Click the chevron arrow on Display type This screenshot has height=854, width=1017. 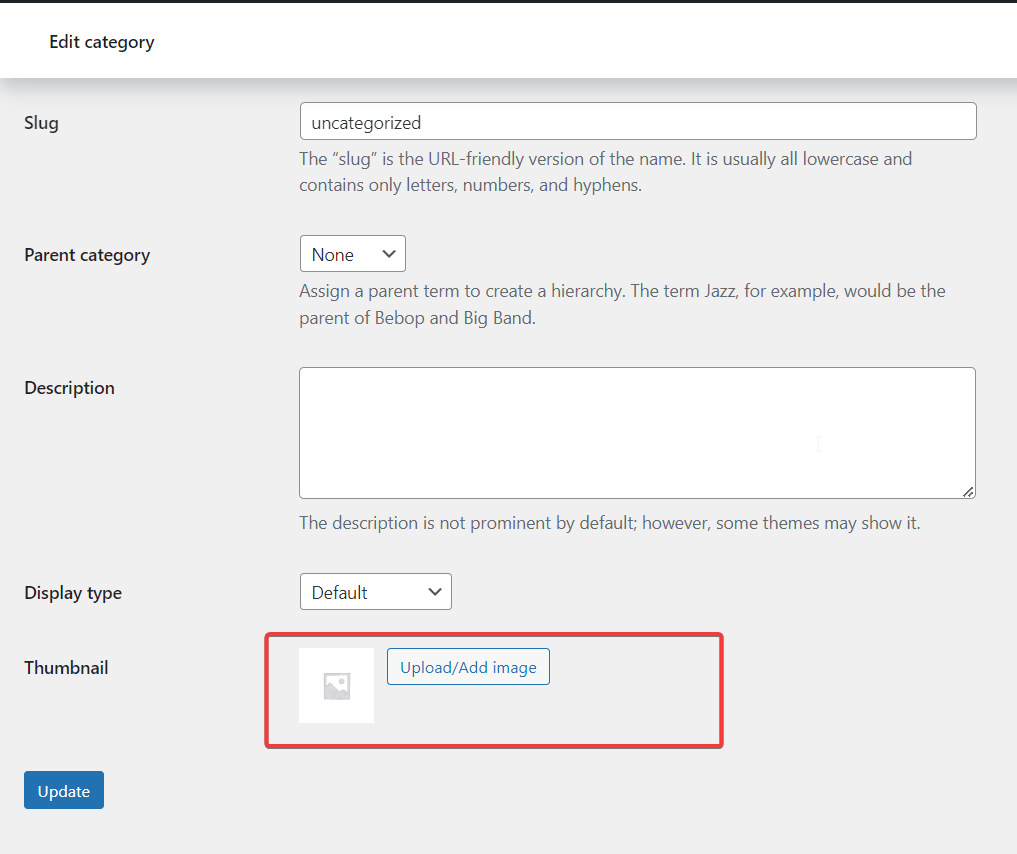[x=435, y=592]
